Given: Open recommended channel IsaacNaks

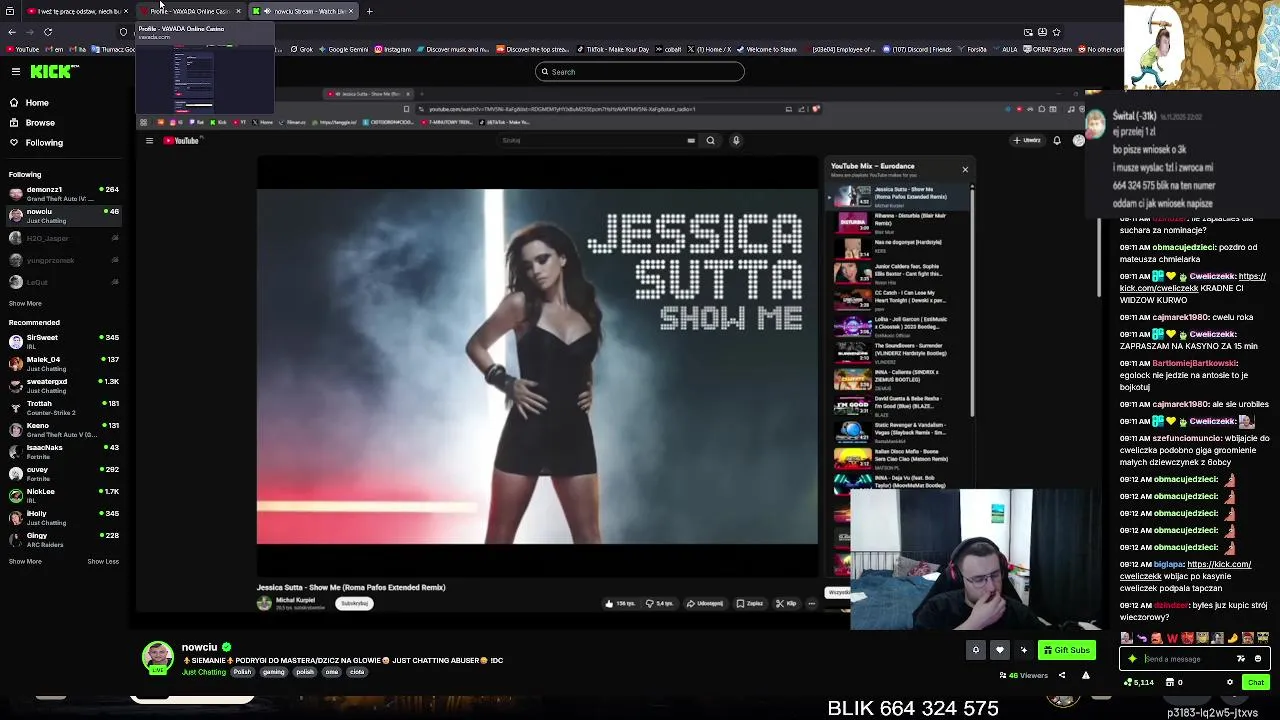Looking at the screenshot, I should pos(62,451).
